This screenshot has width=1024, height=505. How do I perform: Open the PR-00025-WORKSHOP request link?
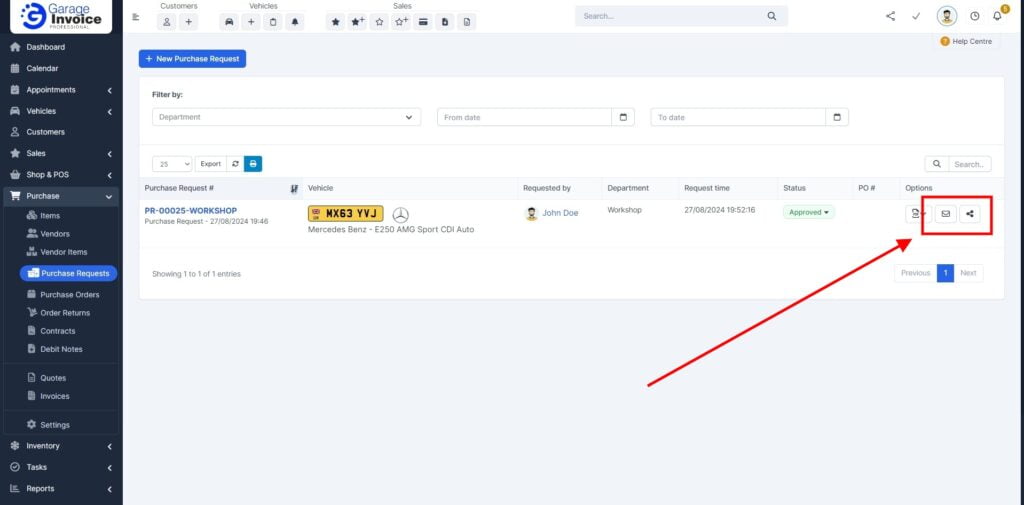point(190,211)
